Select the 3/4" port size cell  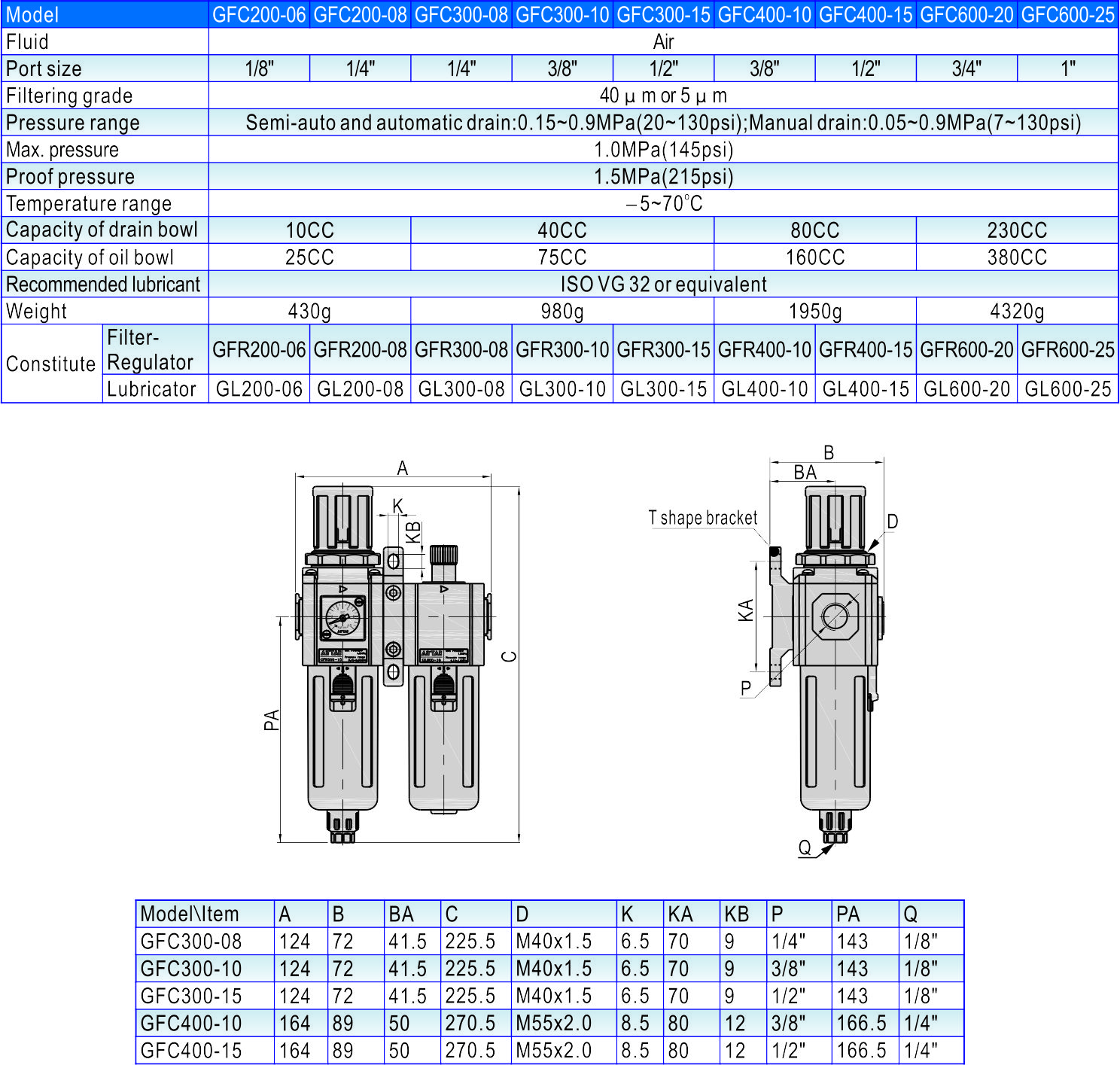tap(967, 69)
